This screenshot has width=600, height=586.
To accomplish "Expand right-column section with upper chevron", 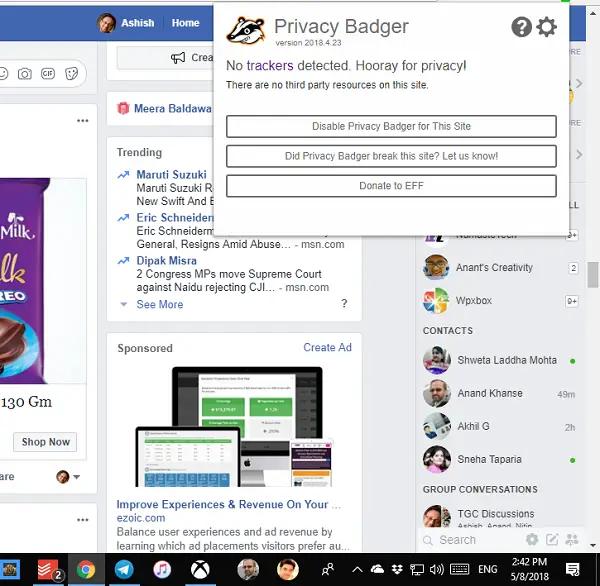I will coord(579,83).
